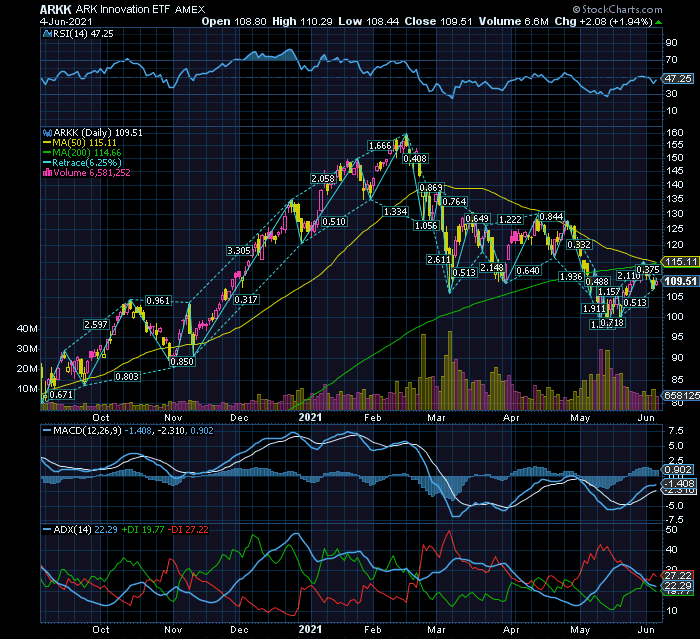Click the 27.22 tag on the ADX right axis
Viewport: 700px width, 639px height.
[x=678, y=575]
